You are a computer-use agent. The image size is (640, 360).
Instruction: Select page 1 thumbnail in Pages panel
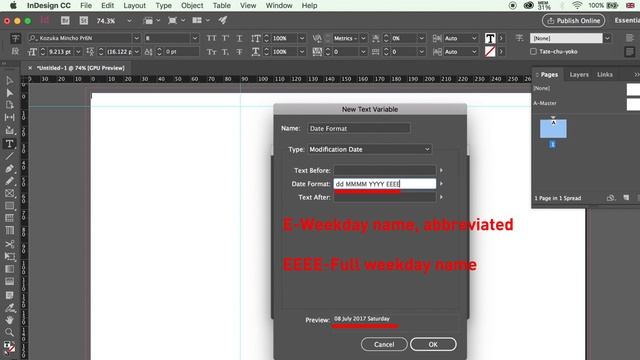coord(553,129)
